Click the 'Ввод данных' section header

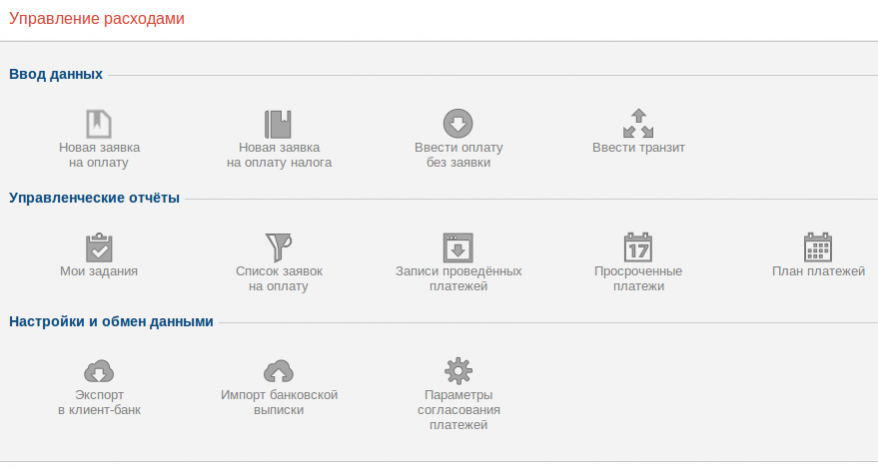(x=56, y=74)
